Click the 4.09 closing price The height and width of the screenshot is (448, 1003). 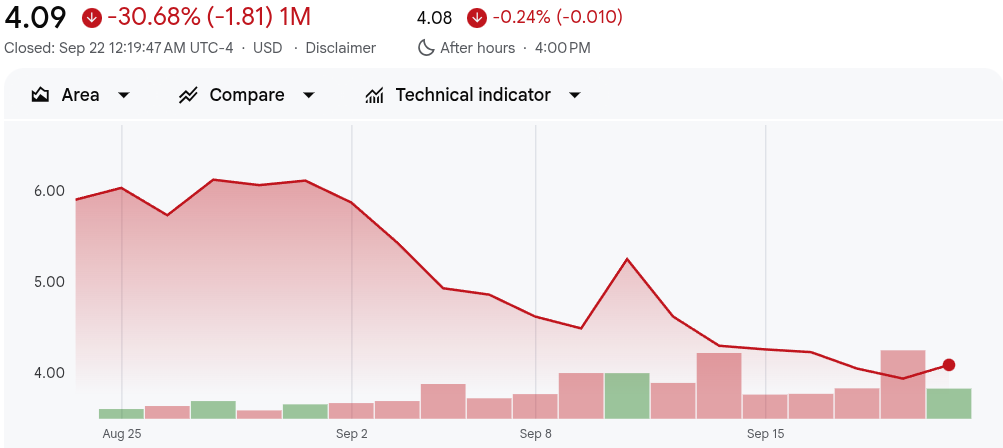pyautogui.click(x=36, y=17)
